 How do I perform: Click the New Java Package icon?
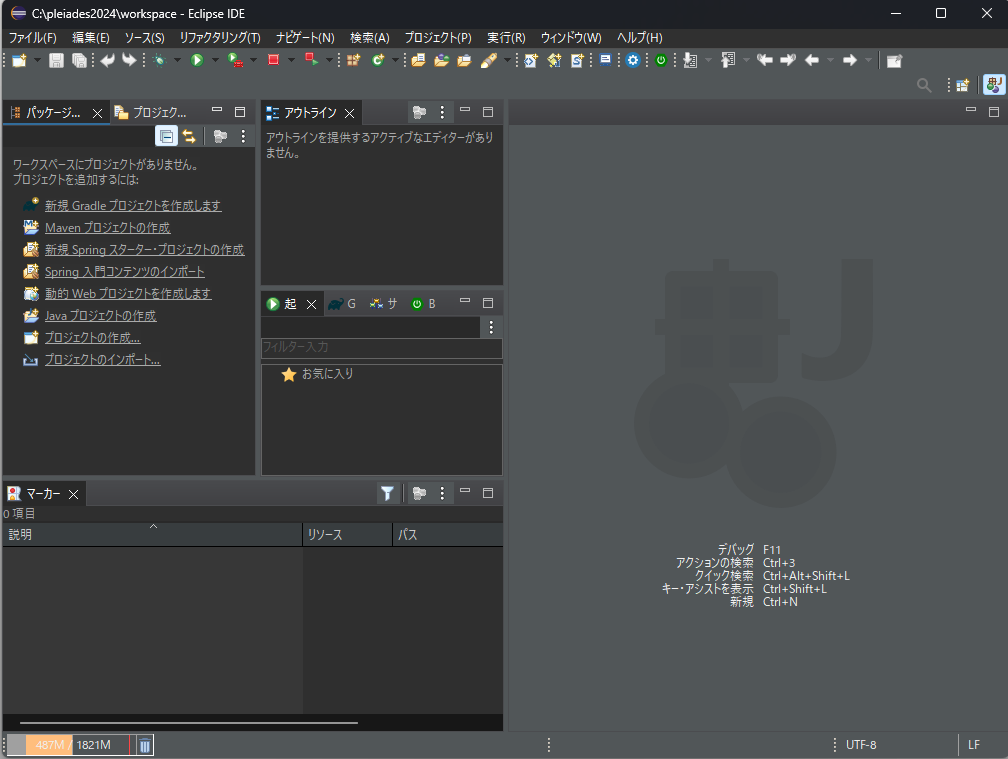pos(354,60)
